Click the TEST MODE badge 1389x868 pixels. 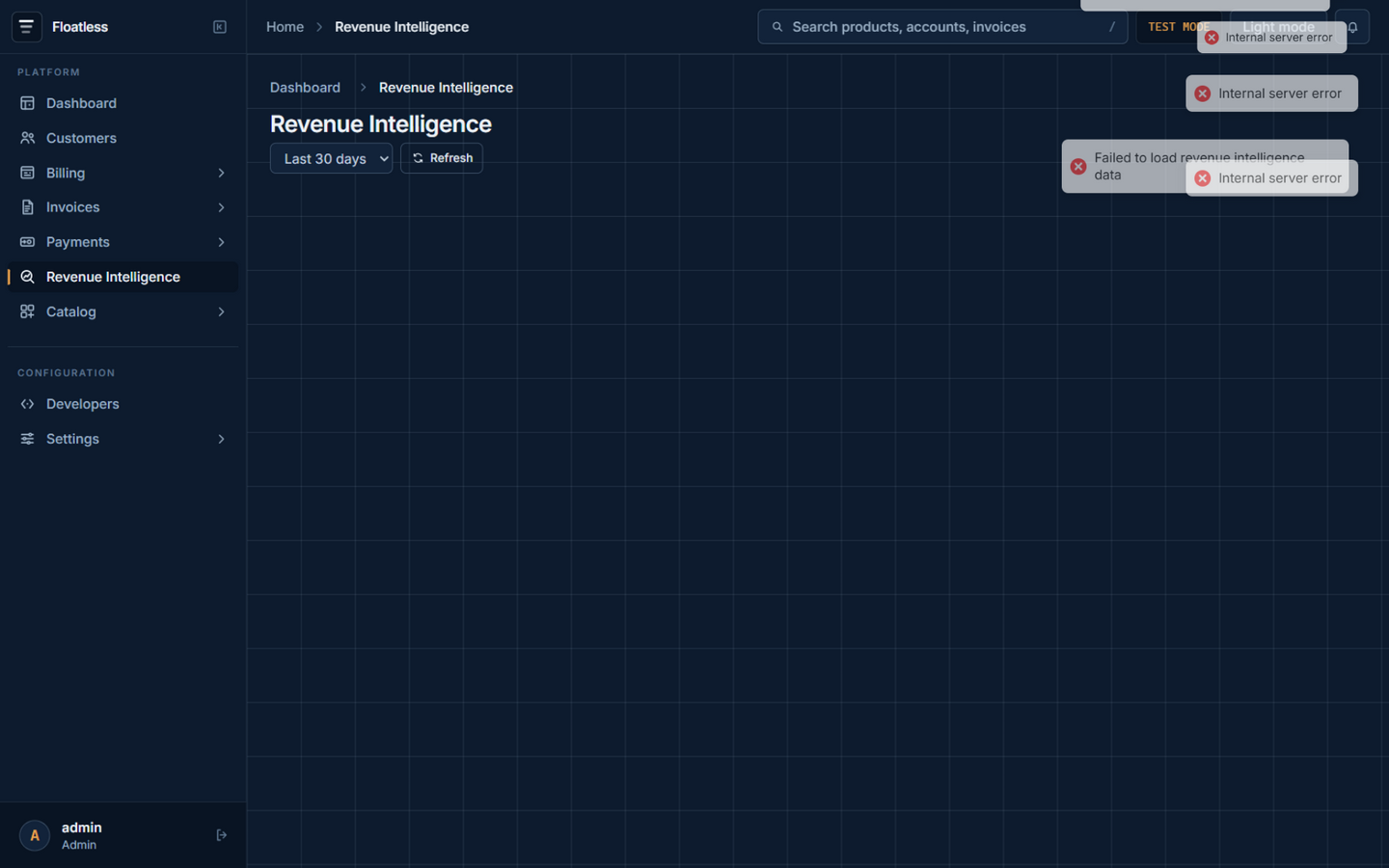pos(1178,27)
